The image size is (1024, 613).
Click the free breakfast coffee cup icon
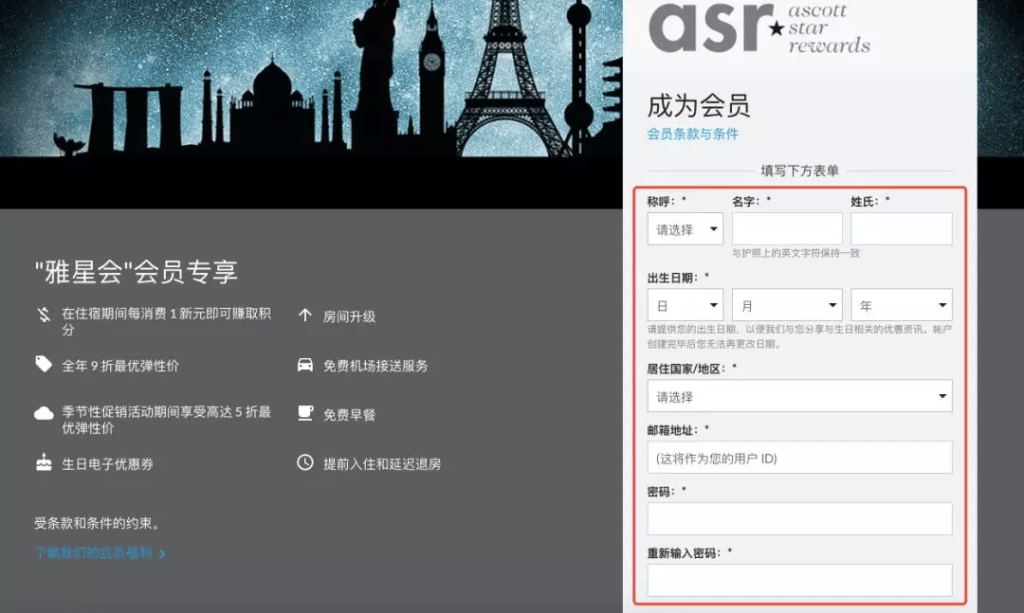[x=305, y=413]
